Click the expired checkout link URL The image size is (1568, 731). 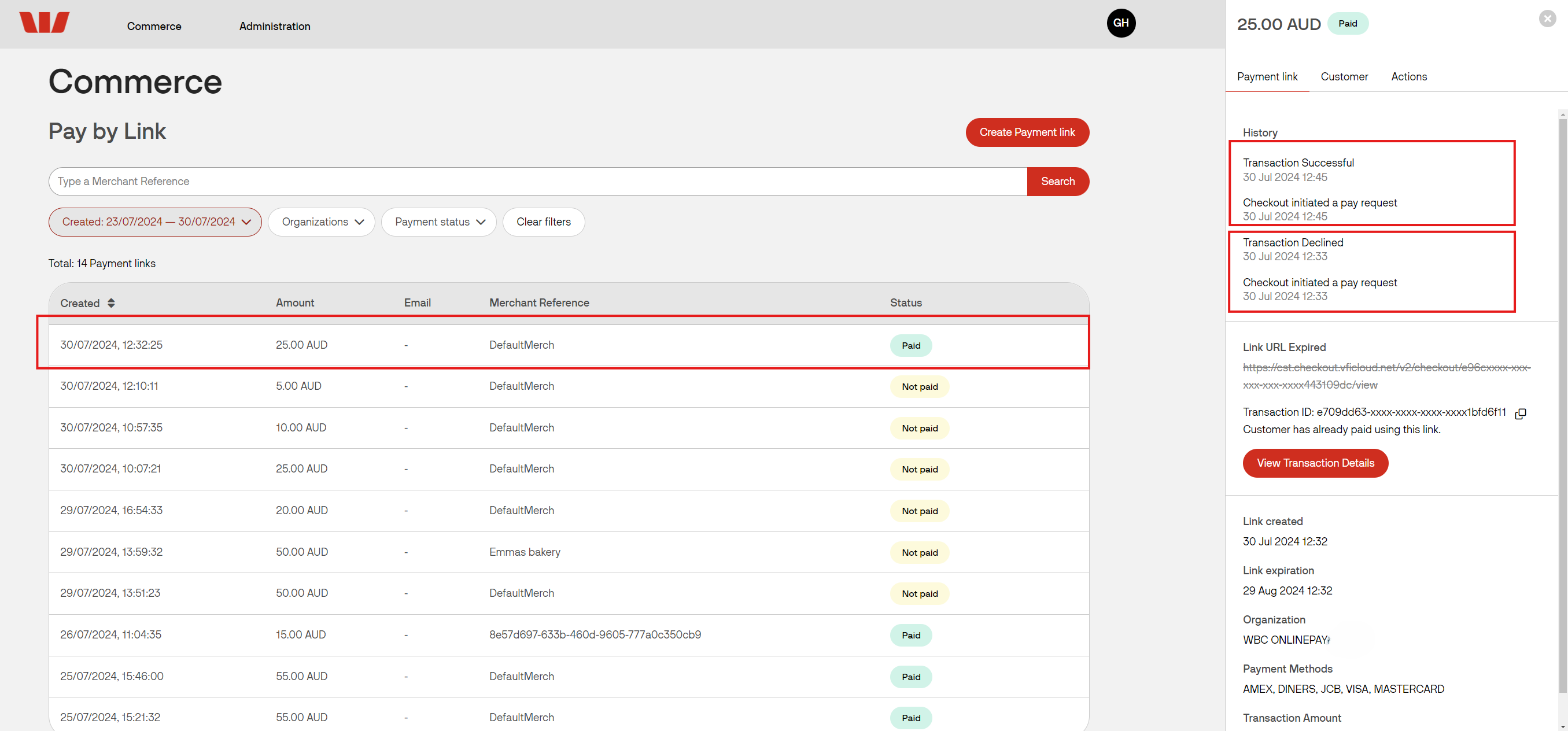pos(1386,368)
